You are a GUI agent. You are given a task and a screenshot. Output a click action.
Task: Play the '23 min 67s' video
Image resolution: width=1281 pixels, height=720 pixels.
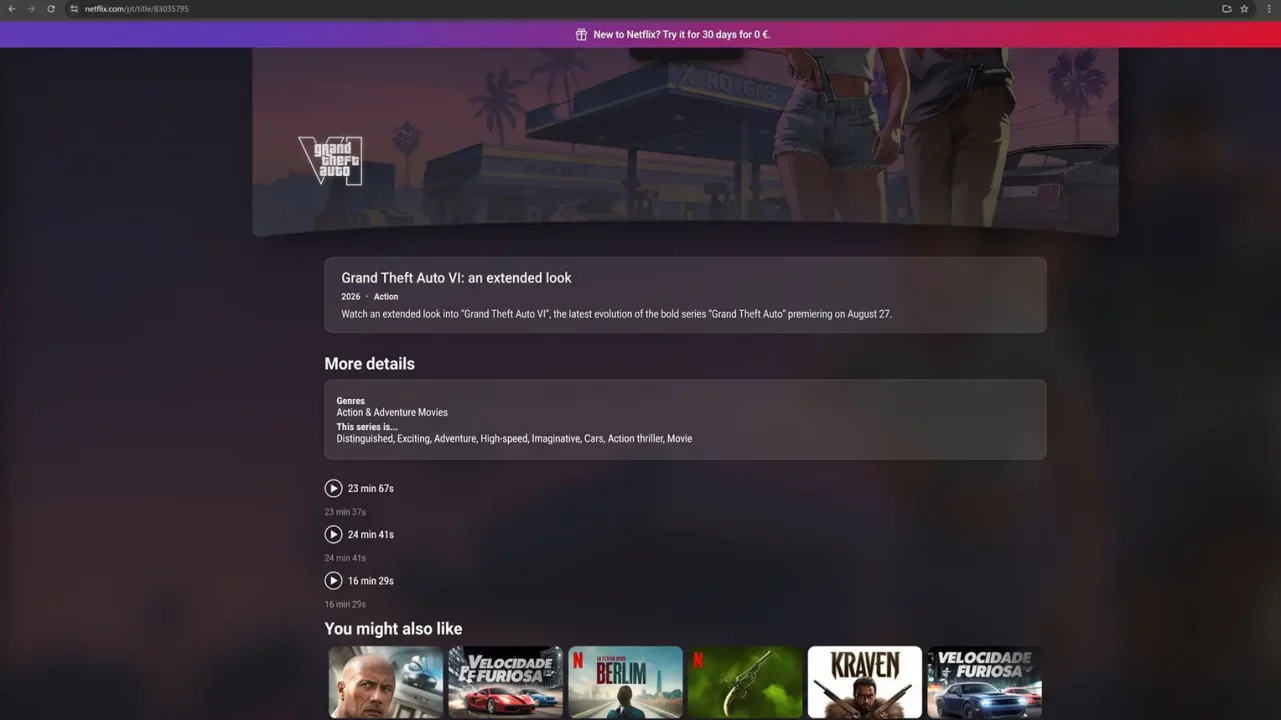(333, 488)
